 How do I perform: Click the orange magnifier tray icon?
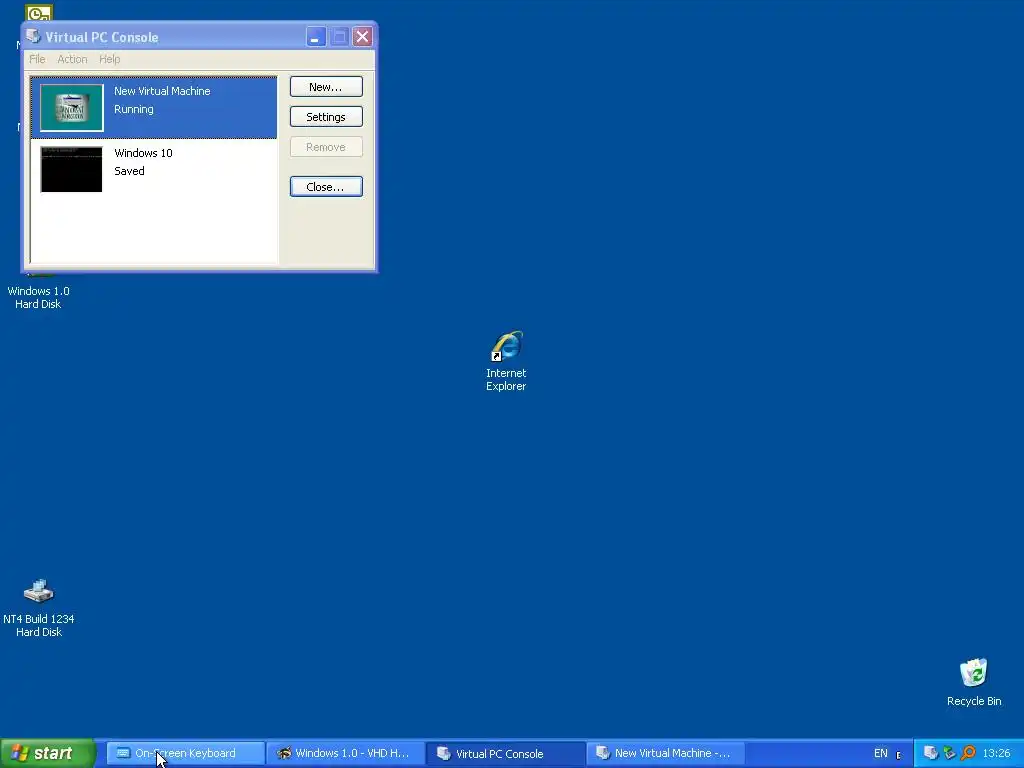968,753
